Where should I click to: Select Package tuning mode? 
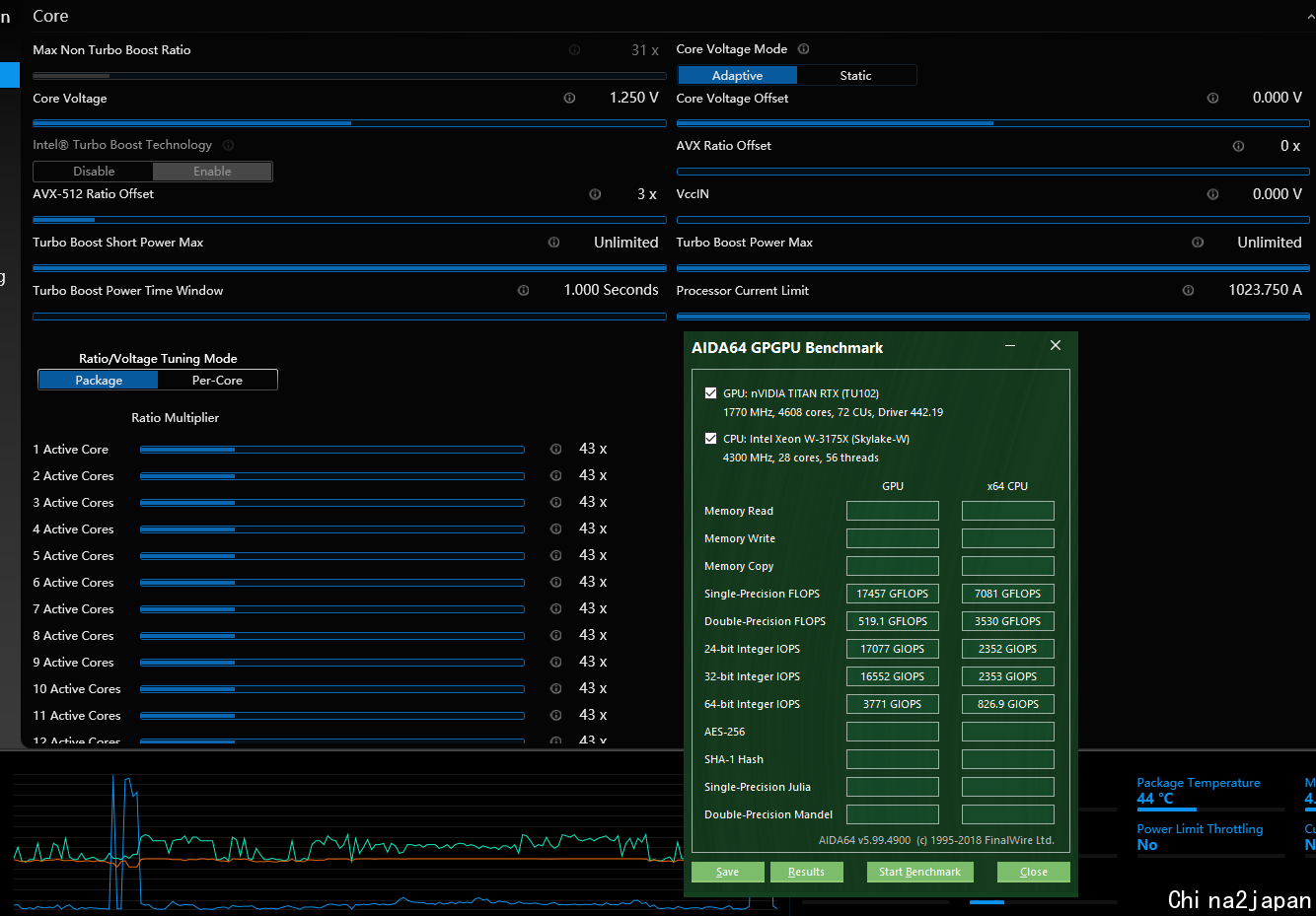99,380
